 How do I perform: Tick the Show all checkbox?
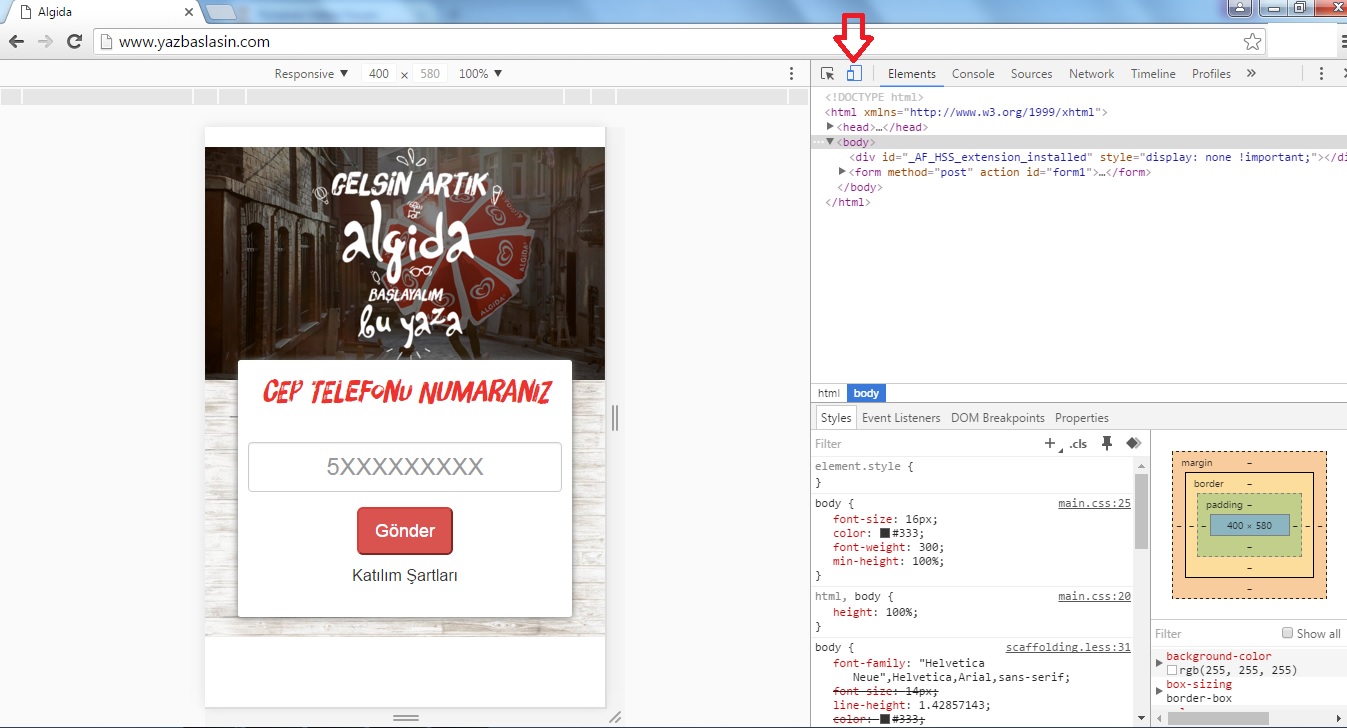tap(1288, 633)
